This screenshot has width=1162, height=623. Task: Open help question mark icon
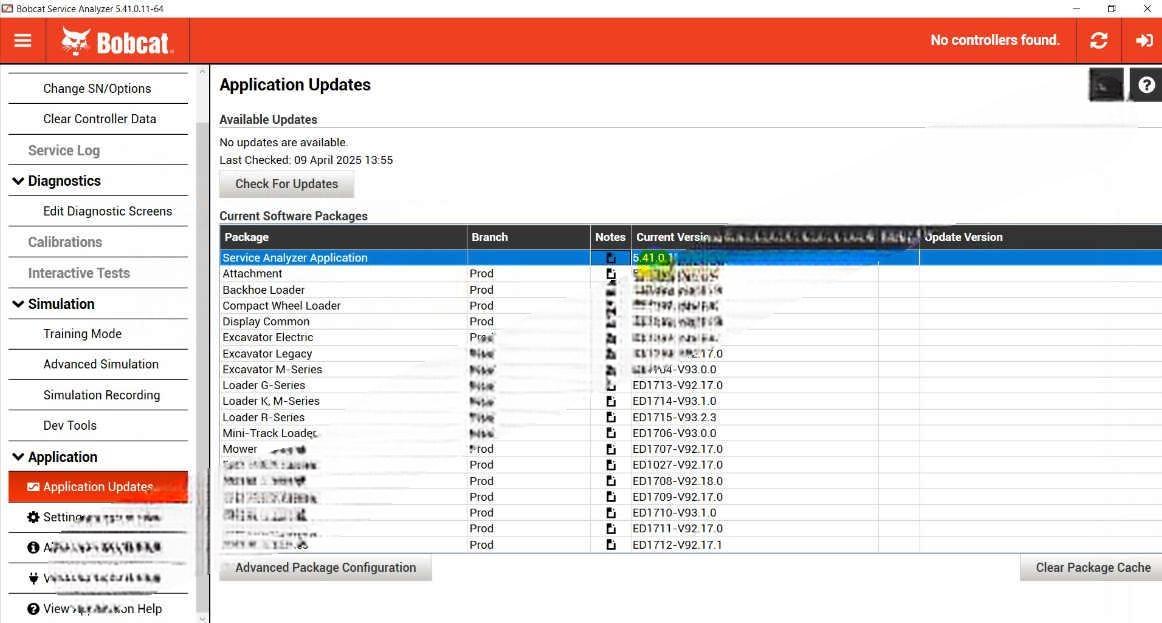1146,85
